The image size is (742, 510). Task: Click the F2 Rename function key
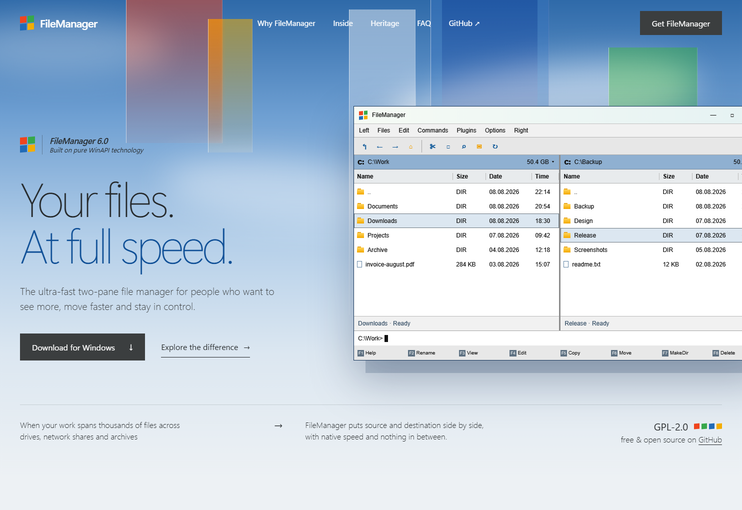tap(422, 353)
